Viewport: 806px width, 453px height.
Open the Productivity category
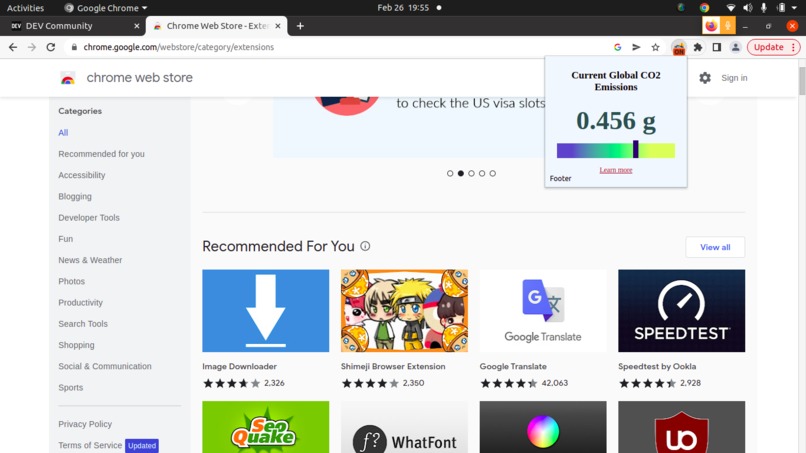81,302
